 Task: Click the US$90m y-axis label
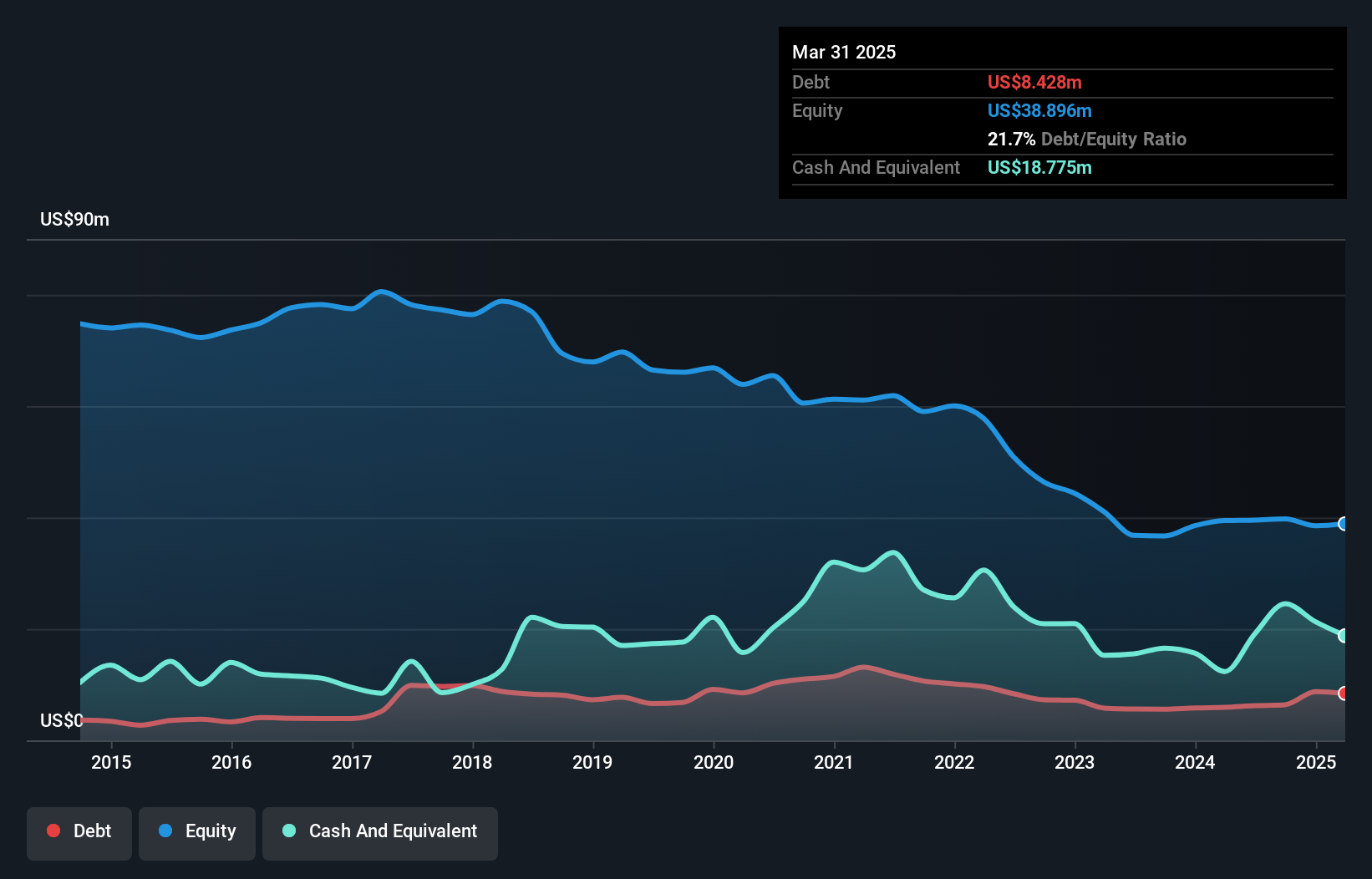[x=74, y=220]
